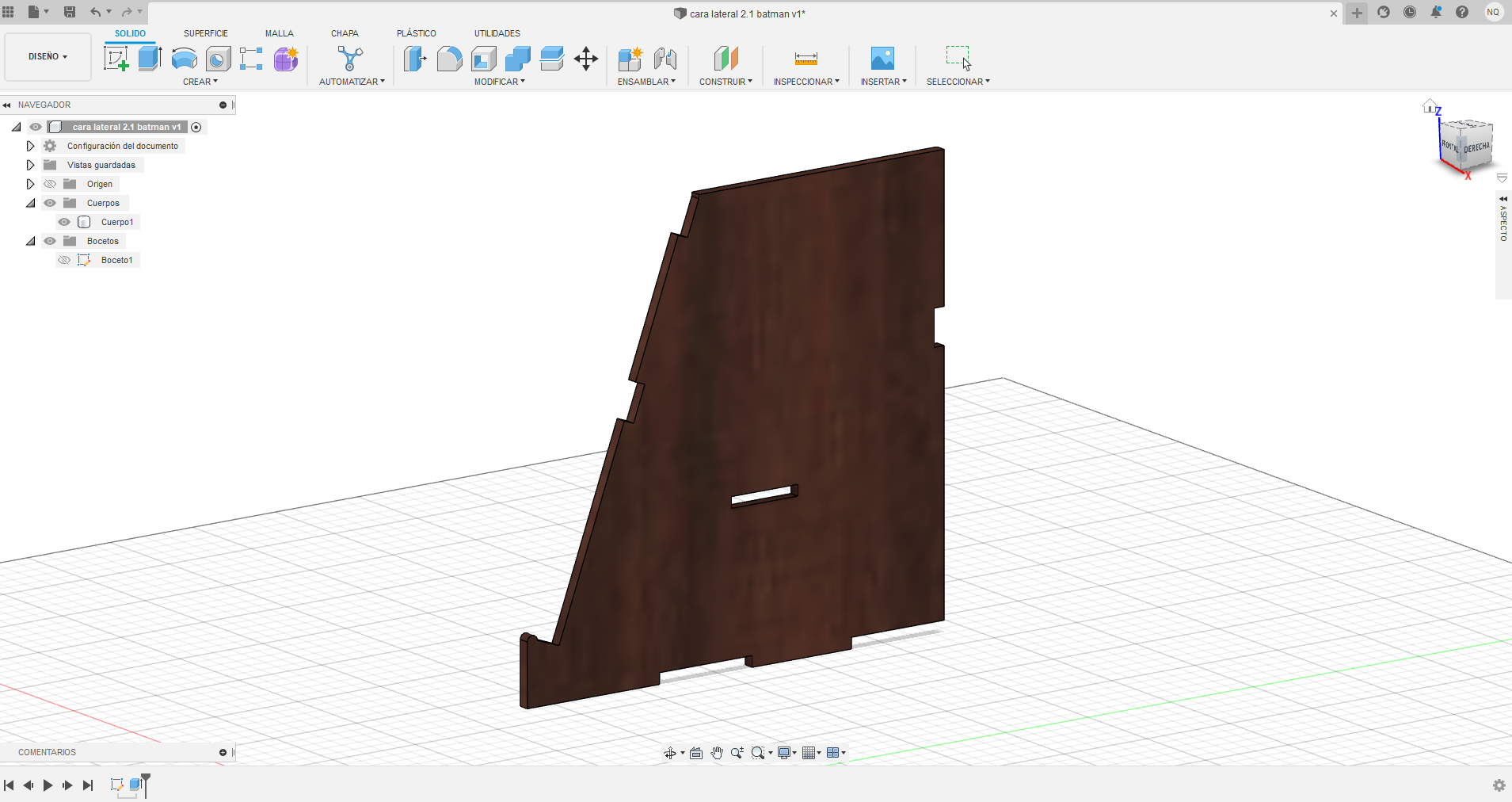Choose the Extrude tool icon
Image resolution: width=1512 pixels, height=802 pixels.
(150, 59)
